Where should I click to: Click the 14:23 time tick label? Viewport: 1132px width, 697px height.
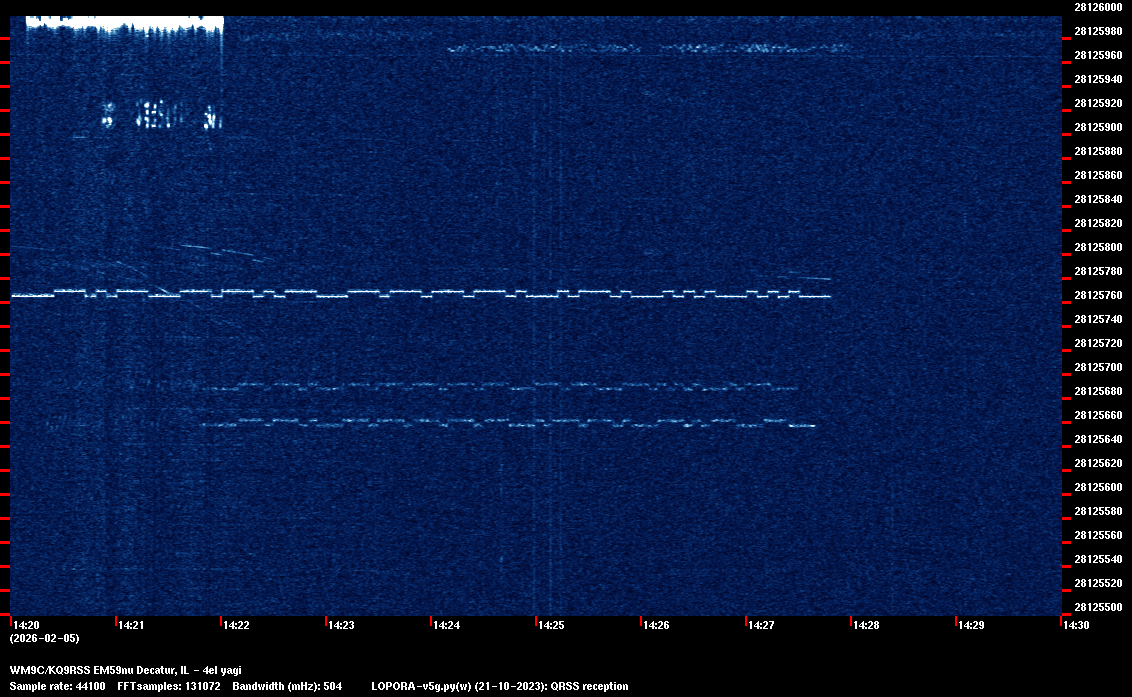coord(341,626)
